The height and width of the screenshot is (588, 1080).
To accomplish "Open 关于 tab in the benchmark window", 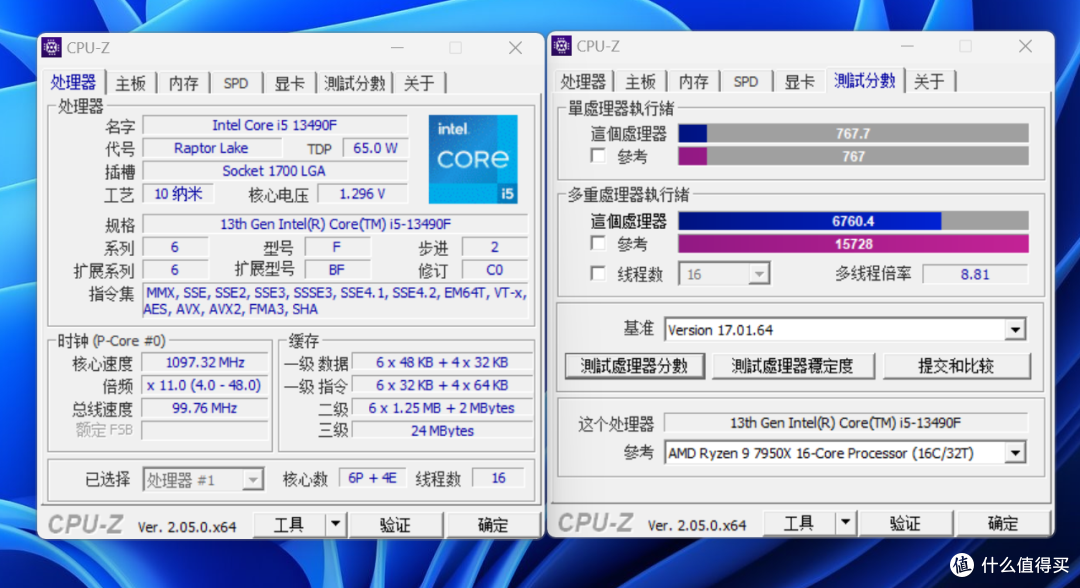I will 928,82.
